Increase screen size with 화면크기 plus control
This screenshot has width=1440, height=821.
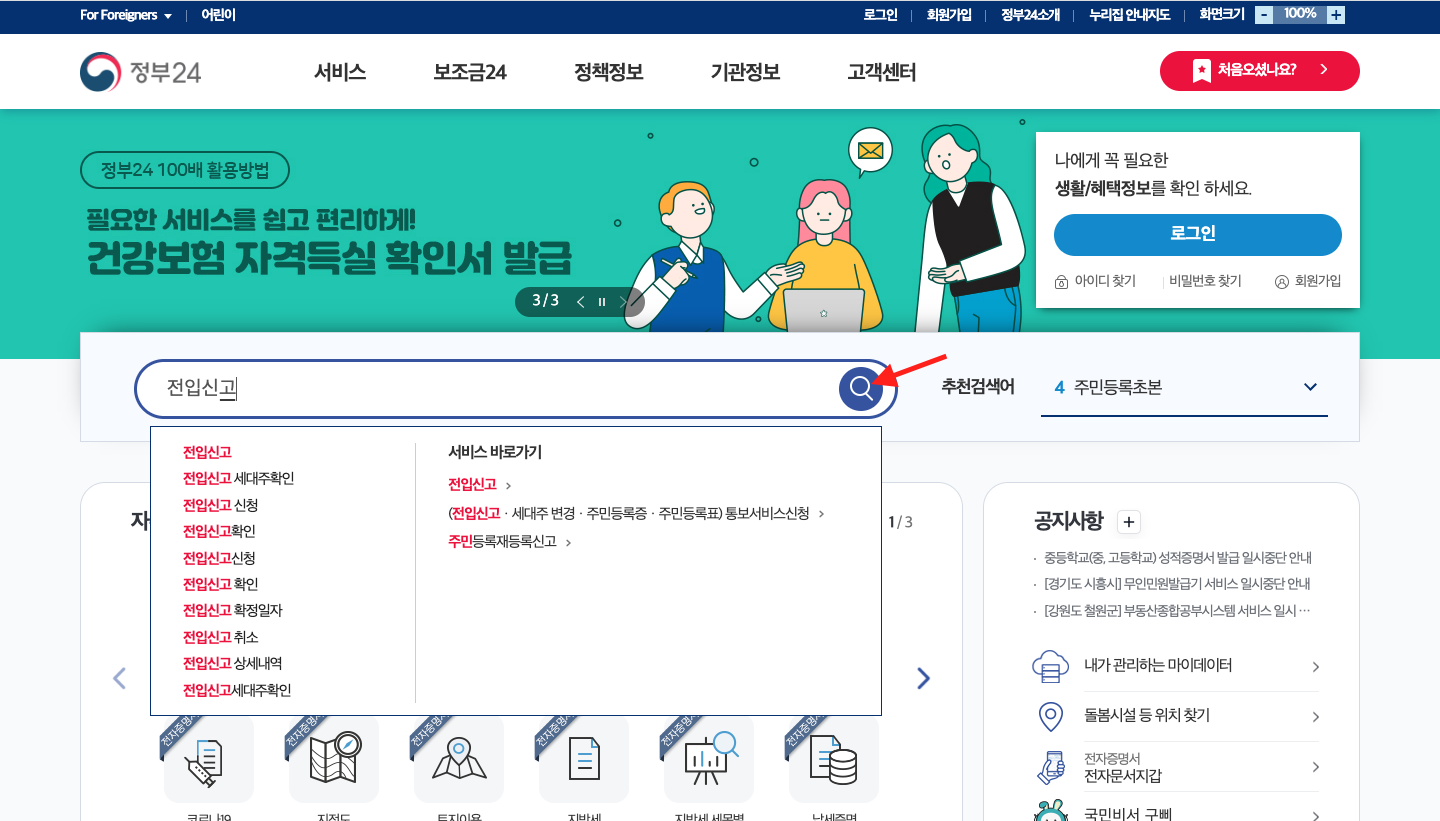click(x=1334, y=14)
